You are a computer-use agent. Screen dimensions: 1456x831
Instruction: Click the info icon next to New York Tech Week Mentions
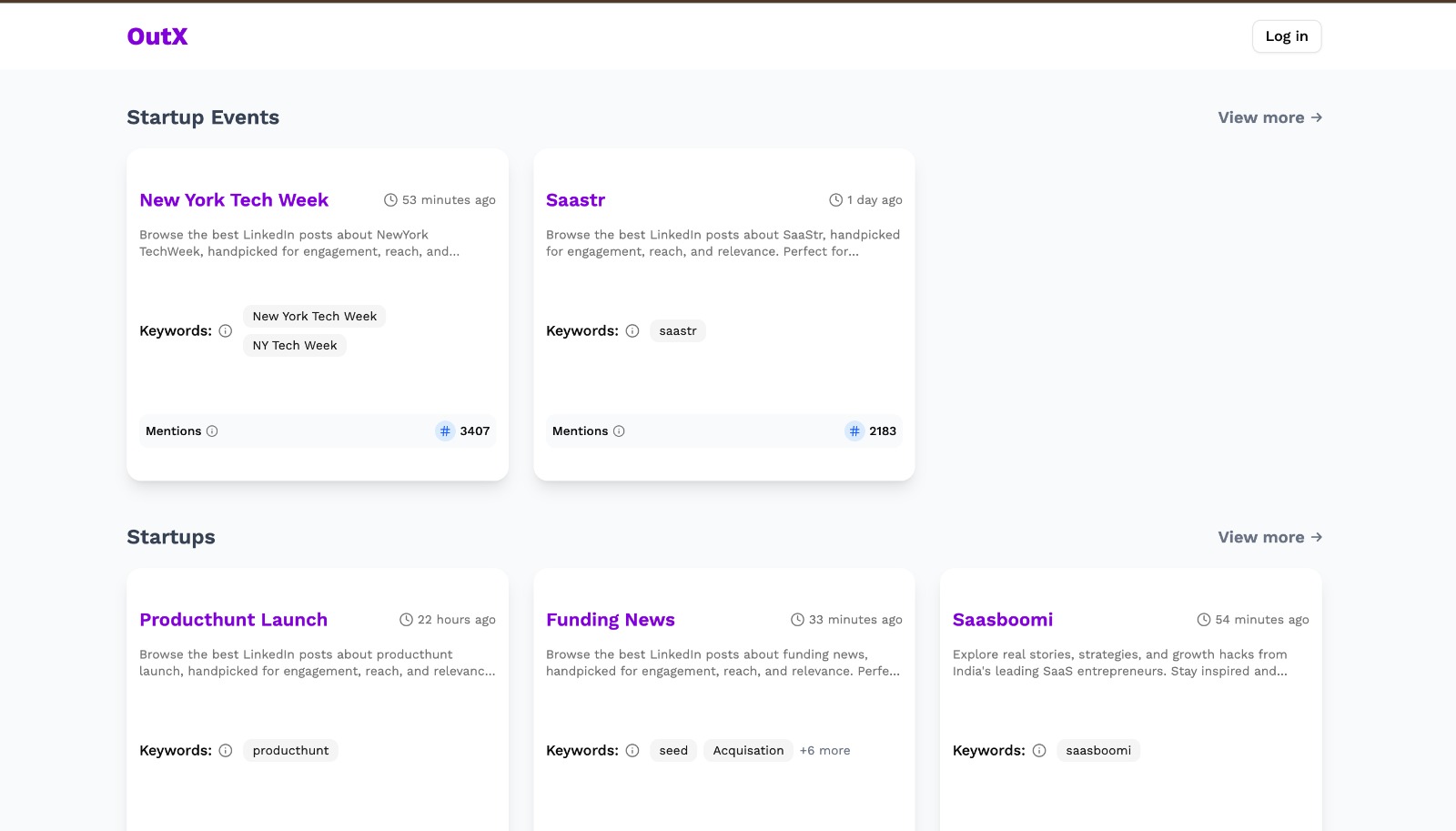213,431
